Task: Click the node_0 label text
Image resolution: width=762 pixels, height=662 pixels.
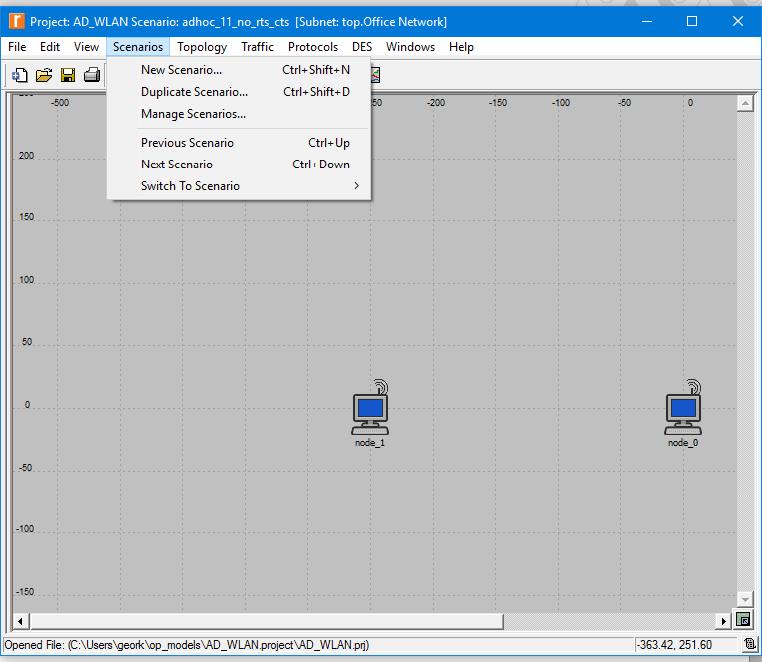Action: (x=683, y=442)
